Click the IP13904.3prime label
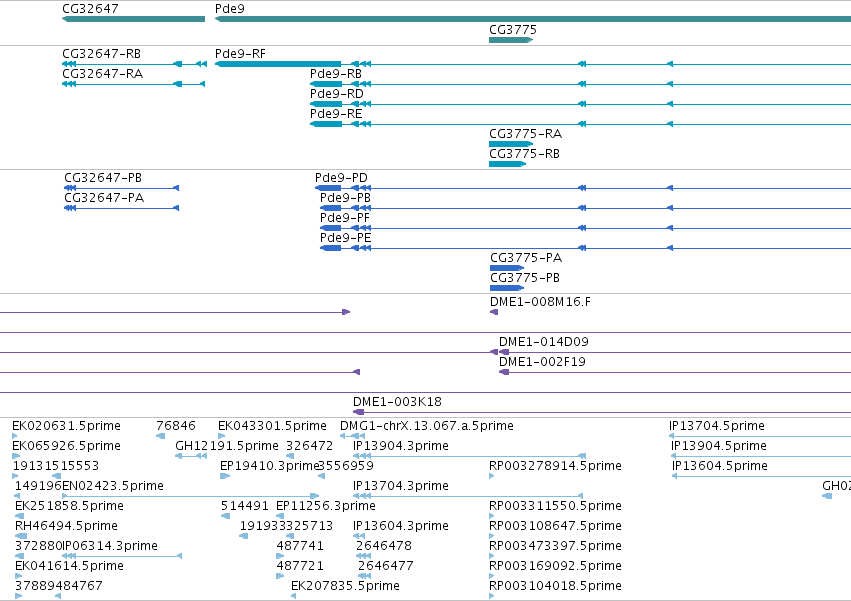Image resolution: width=851 pixels, height=601 pixels. click(x=401, y=446)
